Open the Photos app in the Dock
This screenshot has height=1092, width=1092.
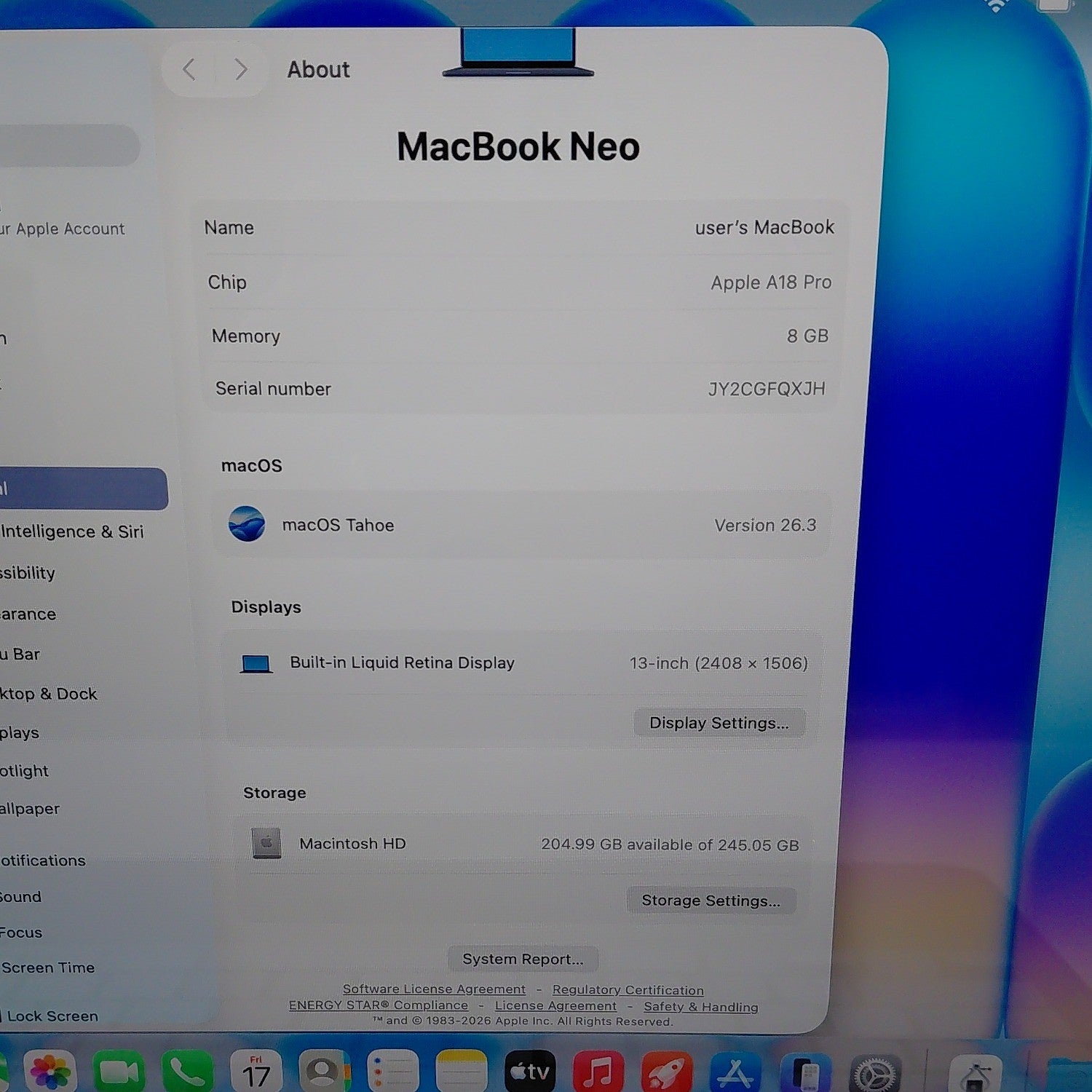(x=50, y=1073)
